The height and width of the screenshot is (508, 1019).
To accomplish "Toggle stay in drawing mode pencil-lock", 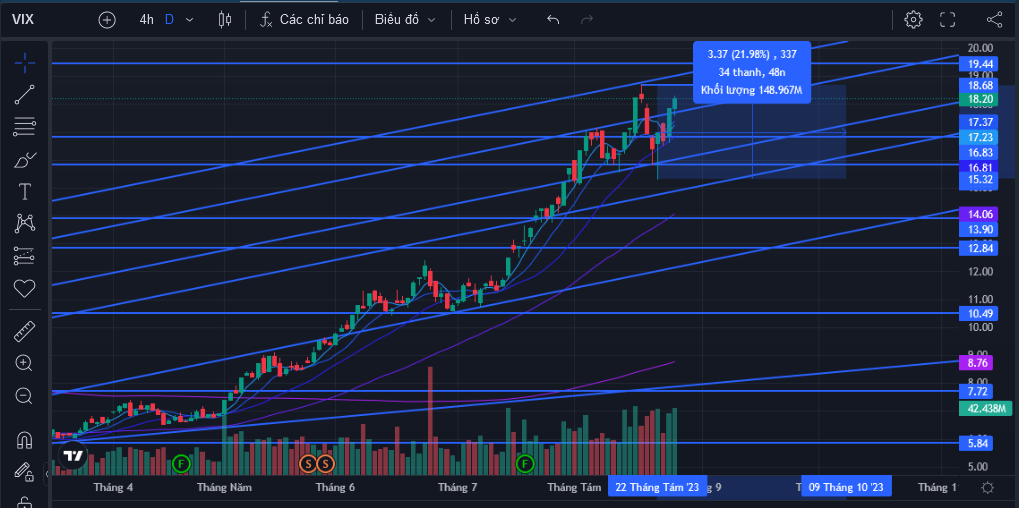I will (25, 472).
